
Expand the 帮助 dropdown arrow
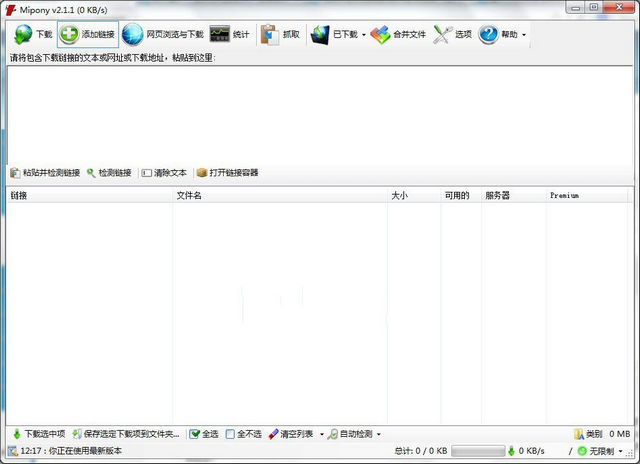(524, 35)
